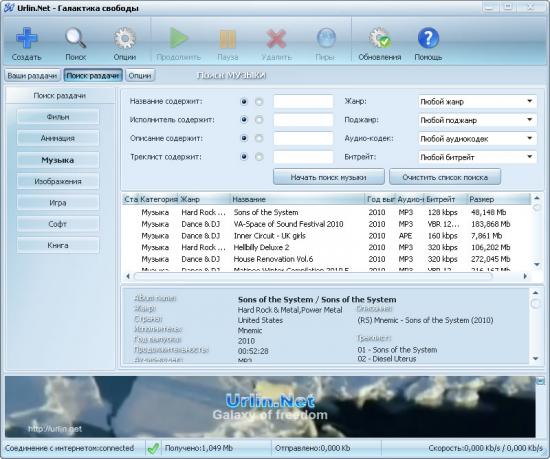
Task: Switch to Поиск раздачи tab
Action: [93, 75]
